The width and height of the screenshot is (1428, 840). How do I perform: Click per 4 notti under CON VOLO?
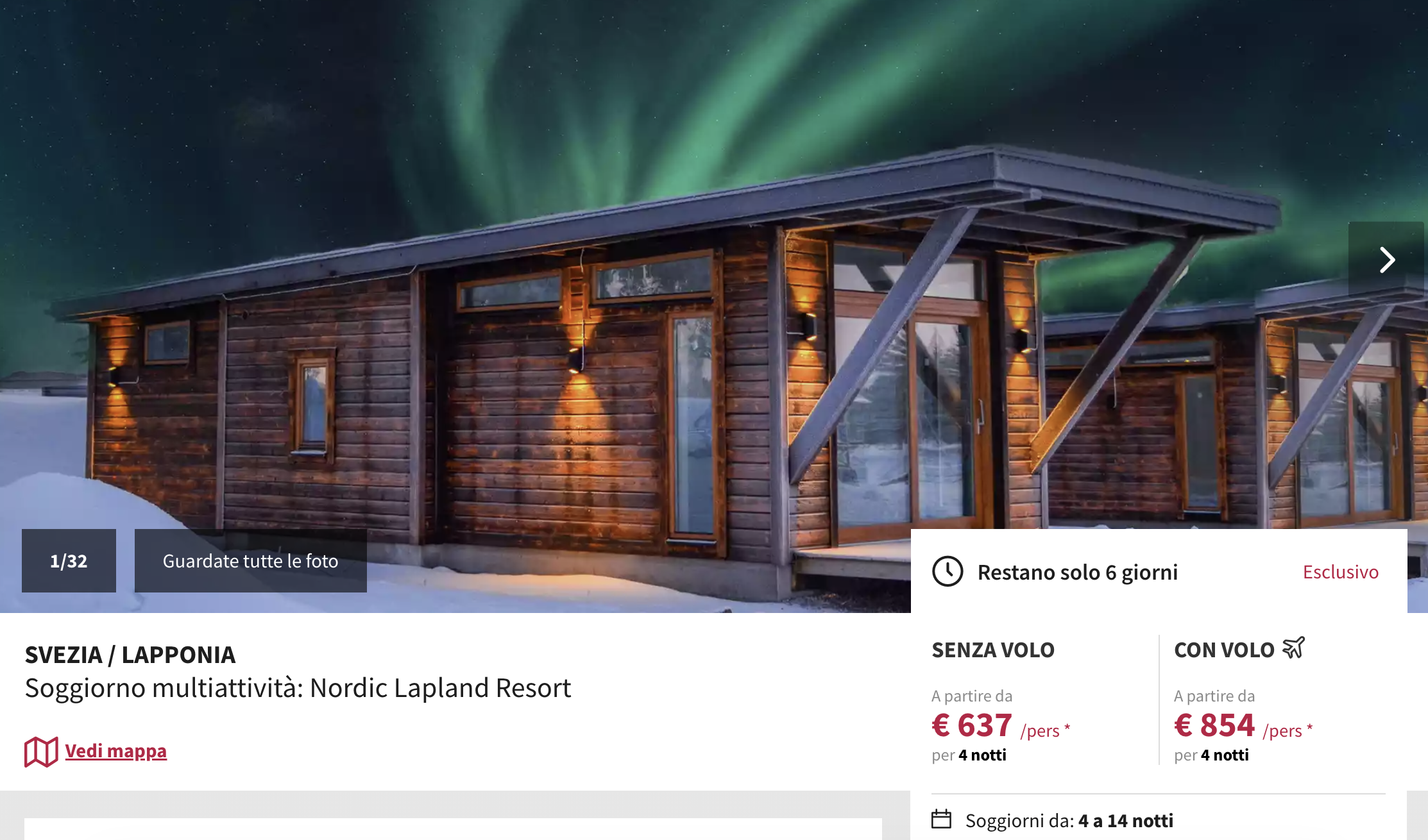[1211, 755]
